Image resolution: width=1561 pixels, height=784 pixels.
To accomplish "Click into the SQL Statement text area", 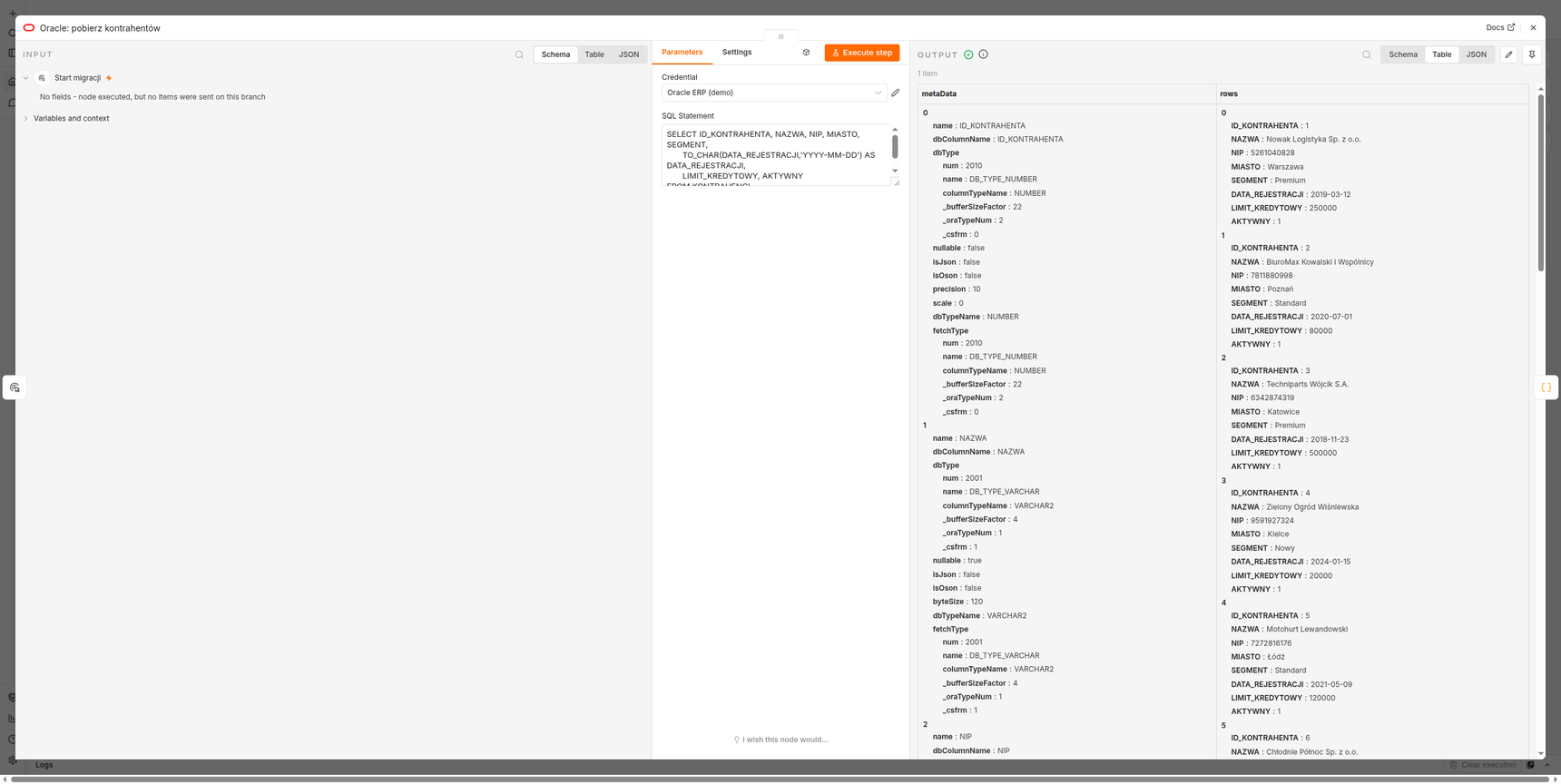I will [776, 155].
